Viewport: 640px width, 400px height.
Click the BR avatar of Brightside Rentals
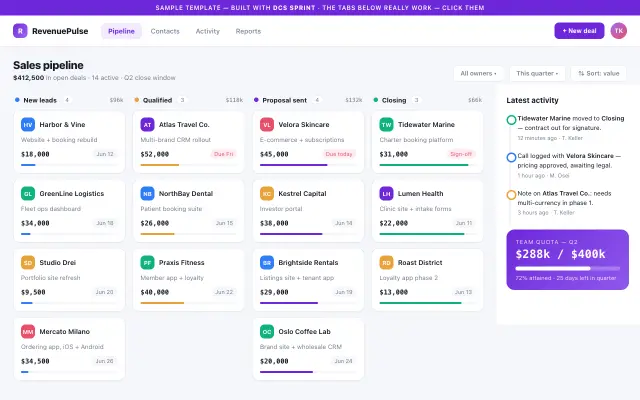pos(267,262)
